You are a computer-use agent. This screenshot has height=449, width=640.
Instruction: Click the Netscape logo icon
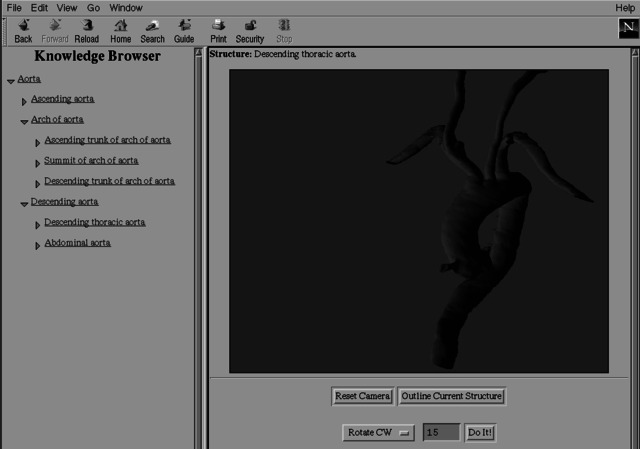(x=628, y=29)
